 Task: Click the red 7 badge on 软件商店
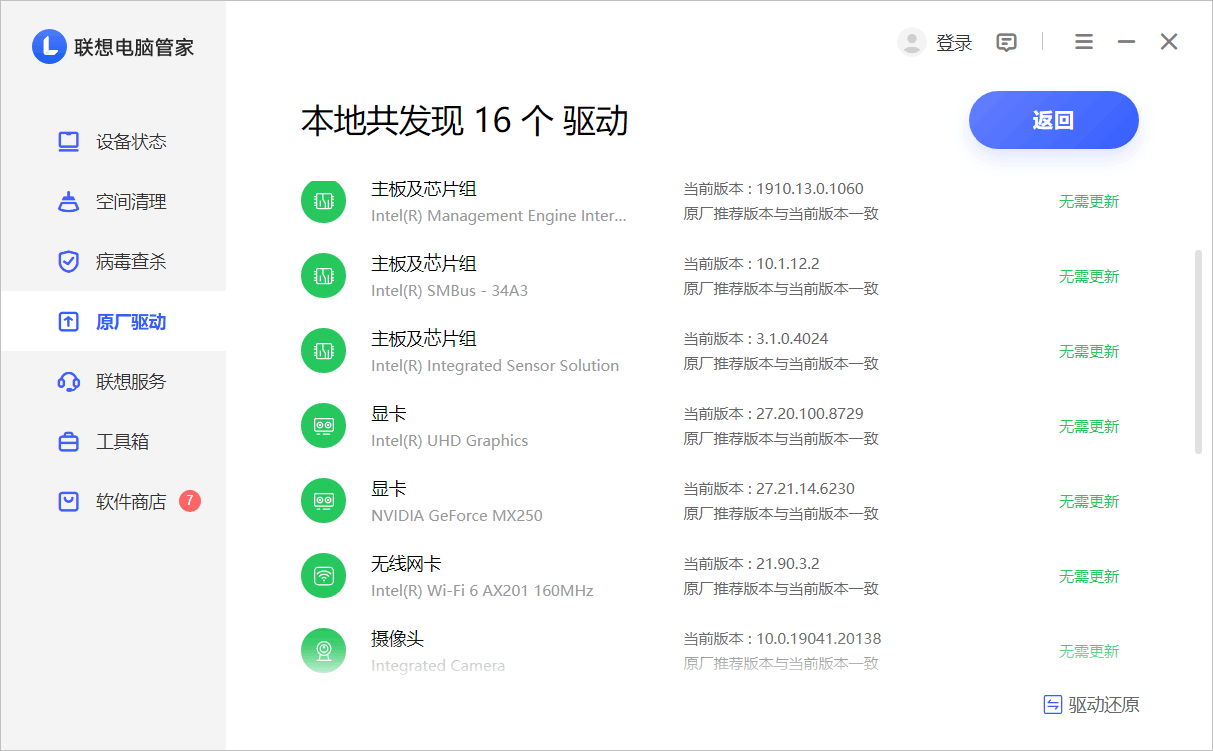(x=190, y=500)
